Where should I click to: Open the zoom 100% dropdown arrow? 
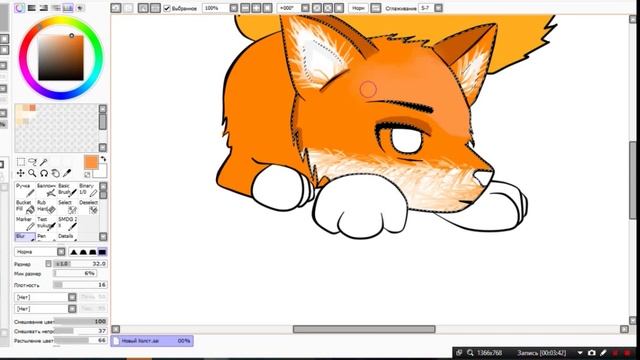tap(233, 8)
